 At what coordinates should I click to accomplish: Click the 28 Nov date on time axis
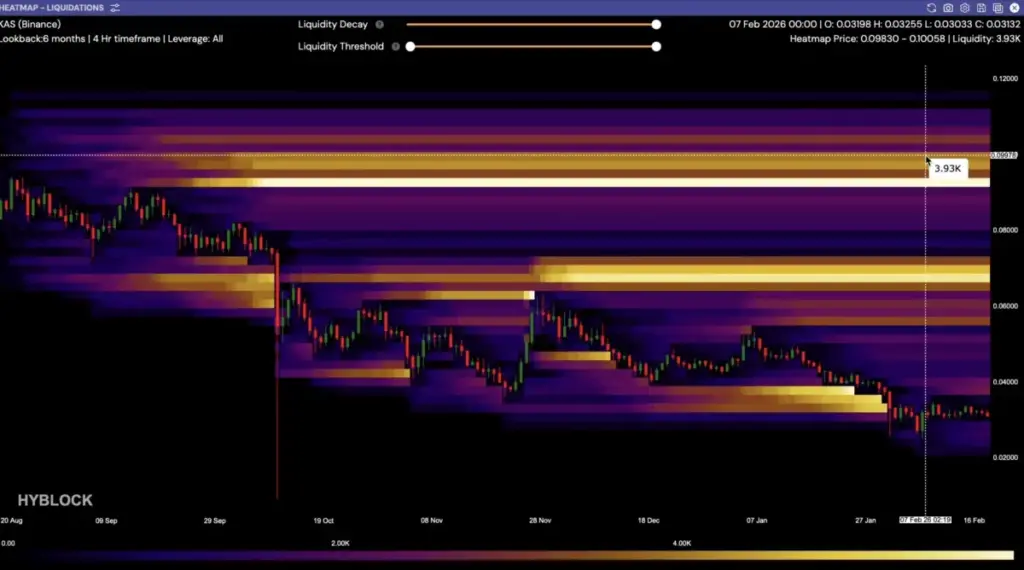pos(539,521)
